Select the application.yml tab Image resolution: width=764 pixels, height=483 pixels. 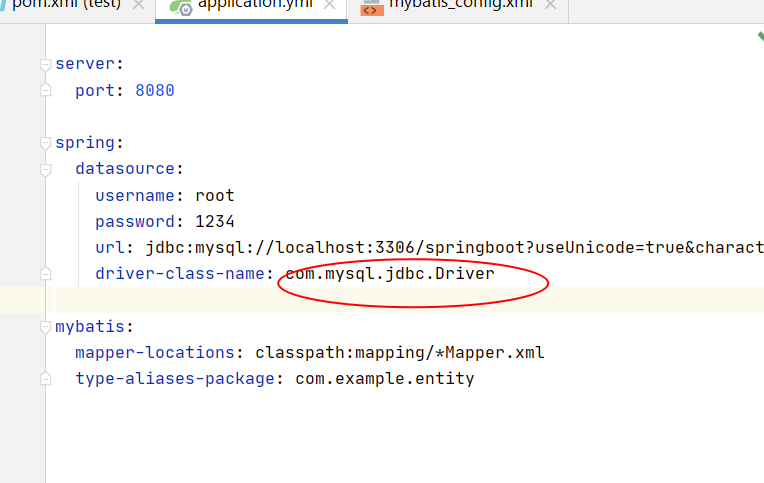(255, 5)
